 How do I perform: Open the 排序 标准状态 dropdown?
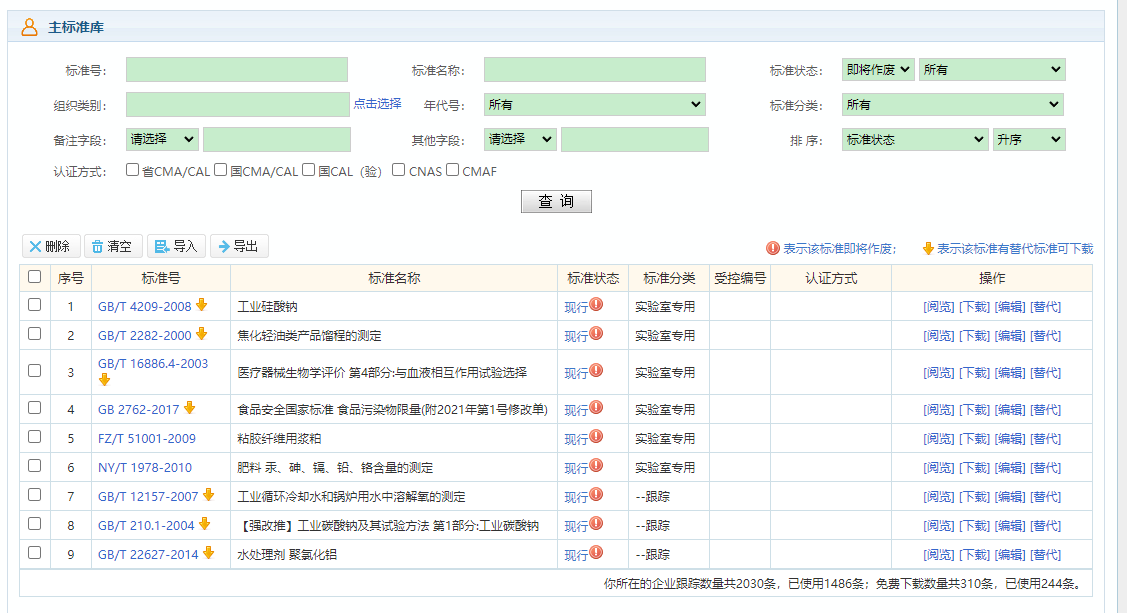pos(915,139)
